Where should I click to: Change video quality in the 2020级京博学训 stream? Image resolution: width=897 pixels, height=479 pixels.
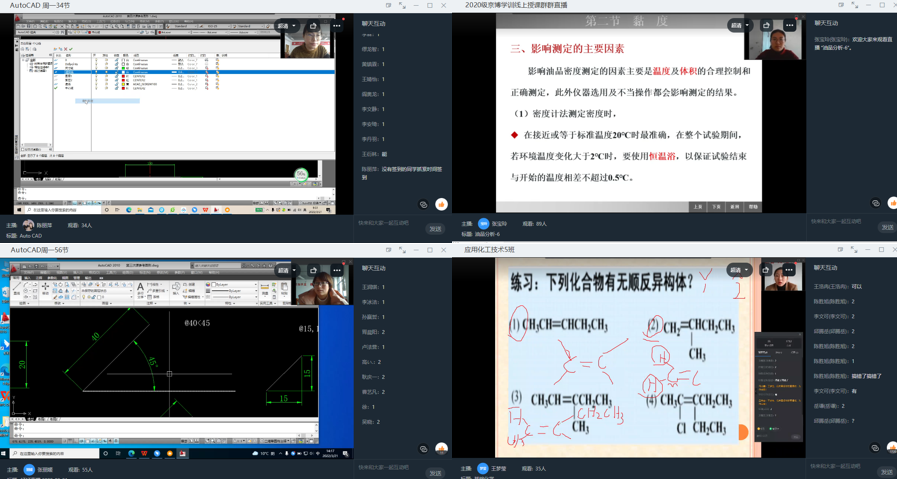tap(739, 26)
